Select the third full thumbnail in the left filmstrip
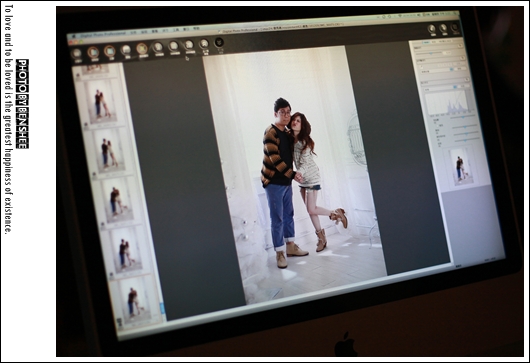The height and width of the screenshot is (363, 530). click(x=117, y=200)
